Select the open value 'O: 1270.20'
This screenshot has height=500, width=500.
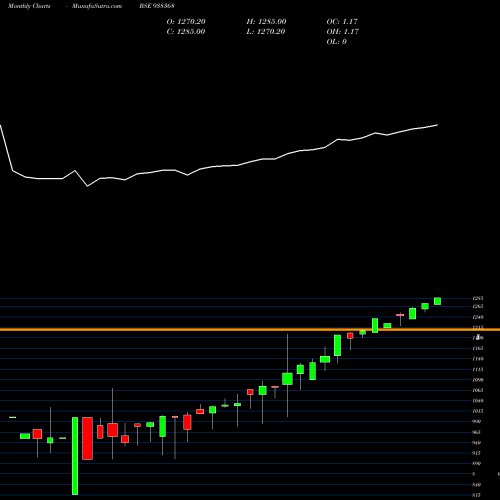click(x=186, y=22)
